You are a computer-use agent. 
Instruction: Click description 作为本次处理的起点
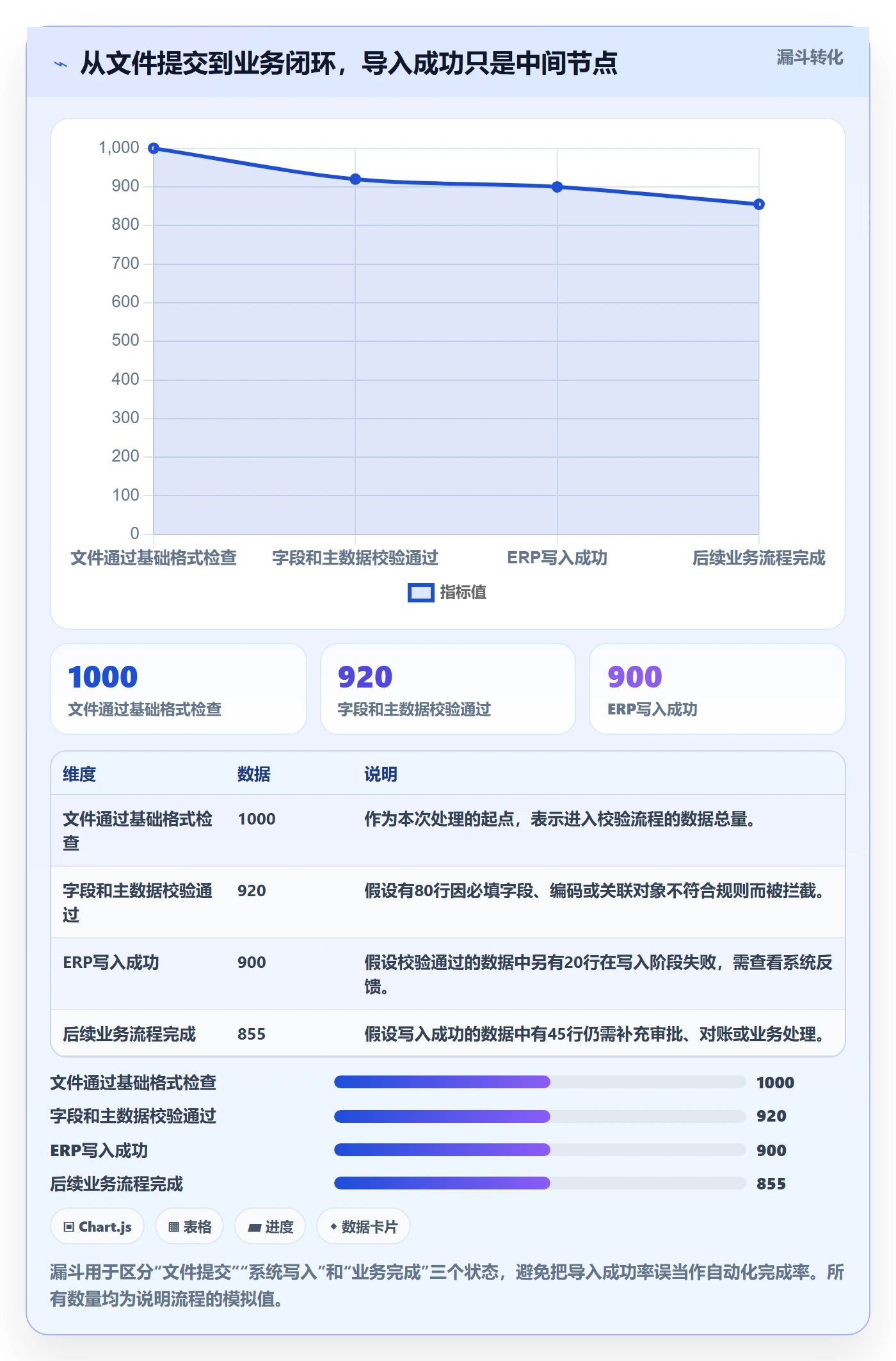pos(560,819)
